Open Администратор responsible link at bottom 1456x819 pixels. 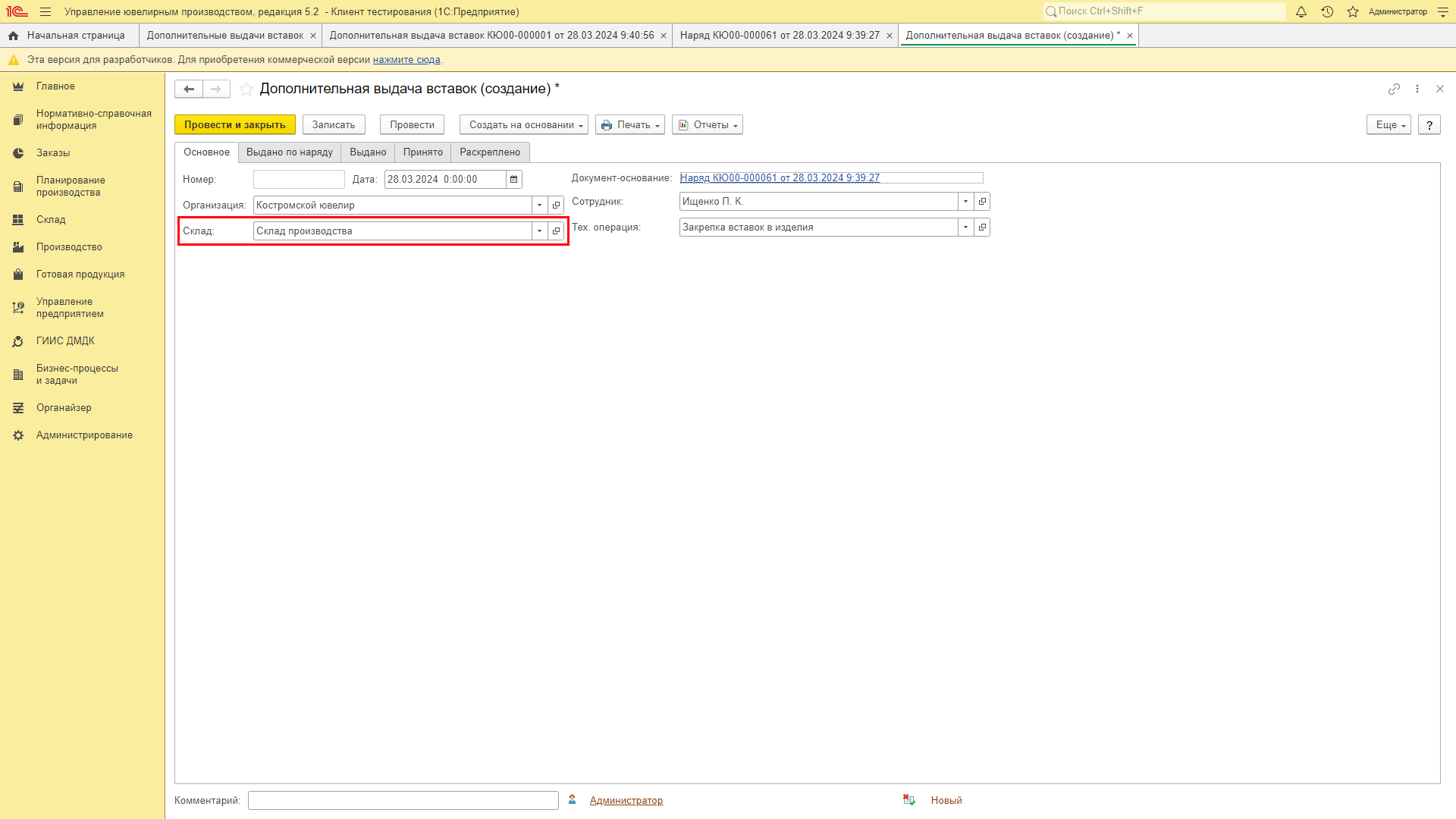pos(626,801)
